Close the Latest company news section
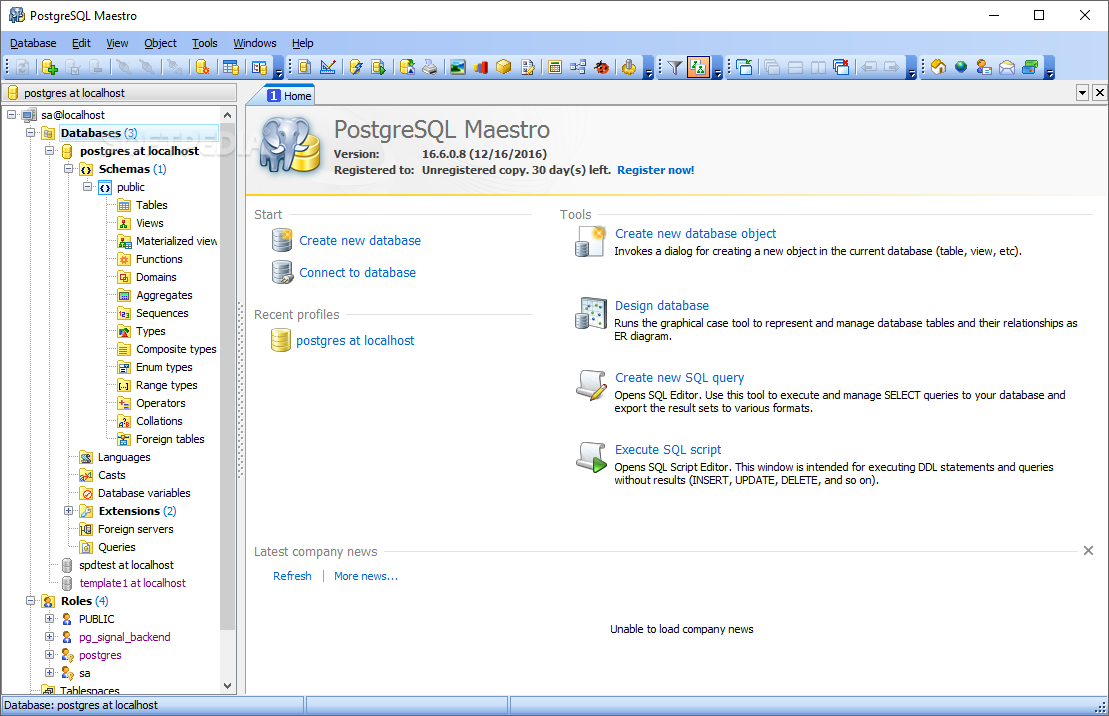This screenshot has height=716, width=1109. coord(1088,550)
